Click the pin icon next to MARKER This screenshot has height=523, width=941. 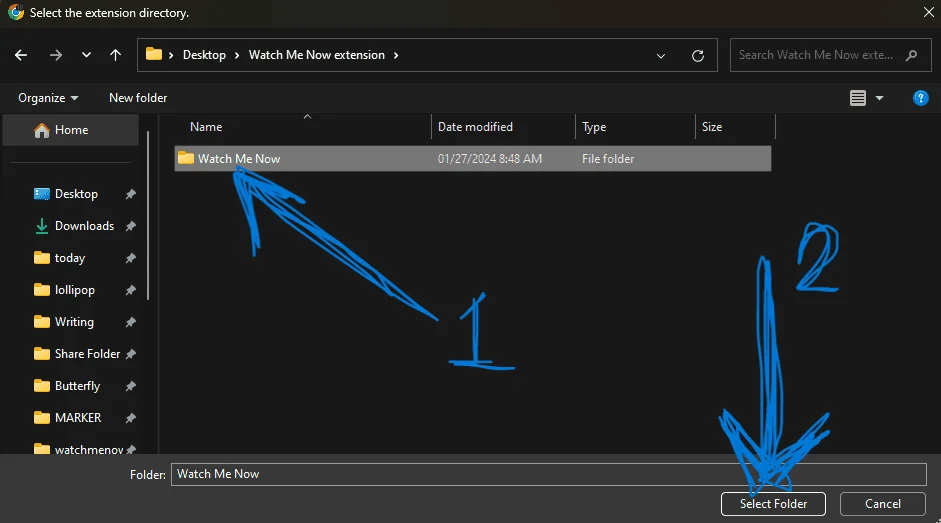click(130, 417)
